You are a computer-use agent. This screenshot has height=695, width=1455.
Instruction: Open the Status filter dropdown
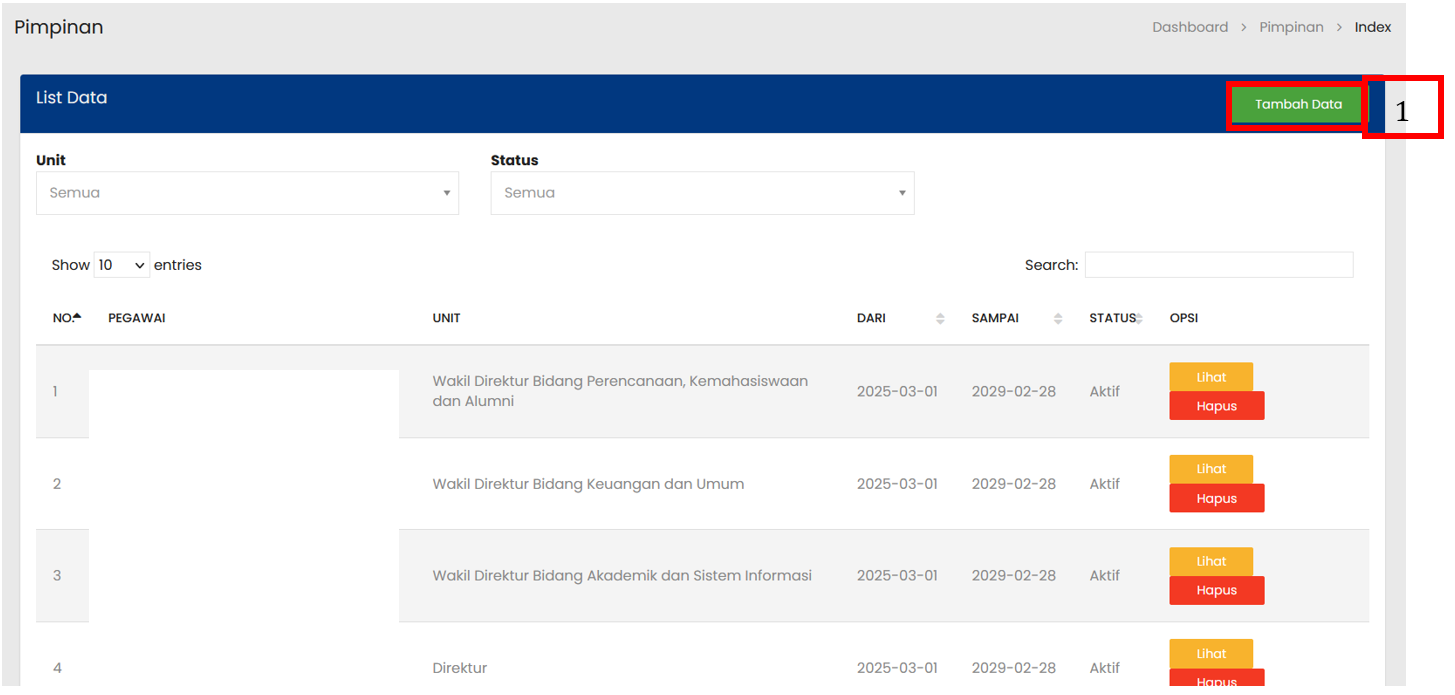[x=702, y=193]
